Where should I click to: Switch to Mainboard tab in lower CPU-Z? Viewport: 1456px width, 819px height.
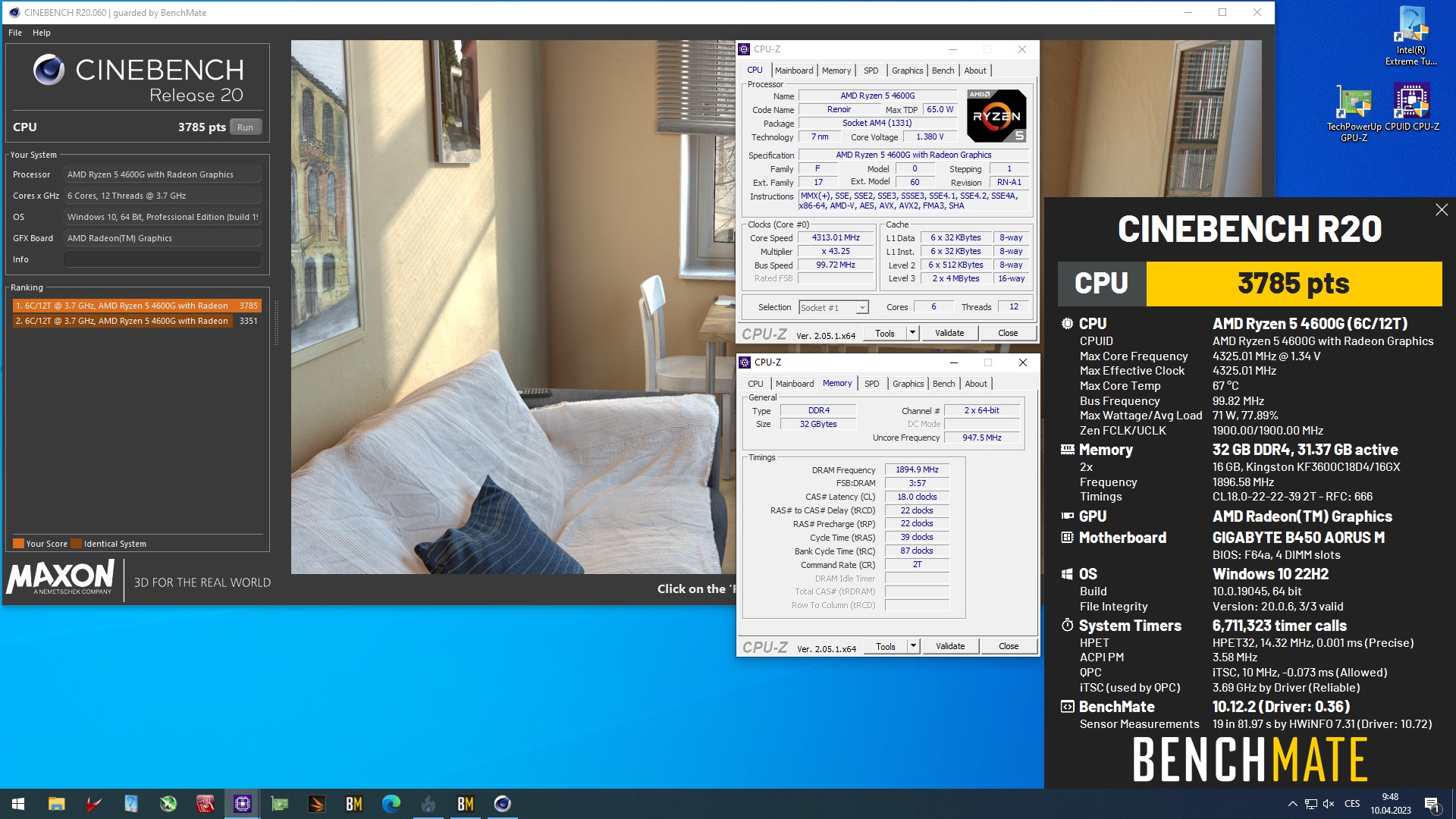pyautogui.click(x=795, y=384)
